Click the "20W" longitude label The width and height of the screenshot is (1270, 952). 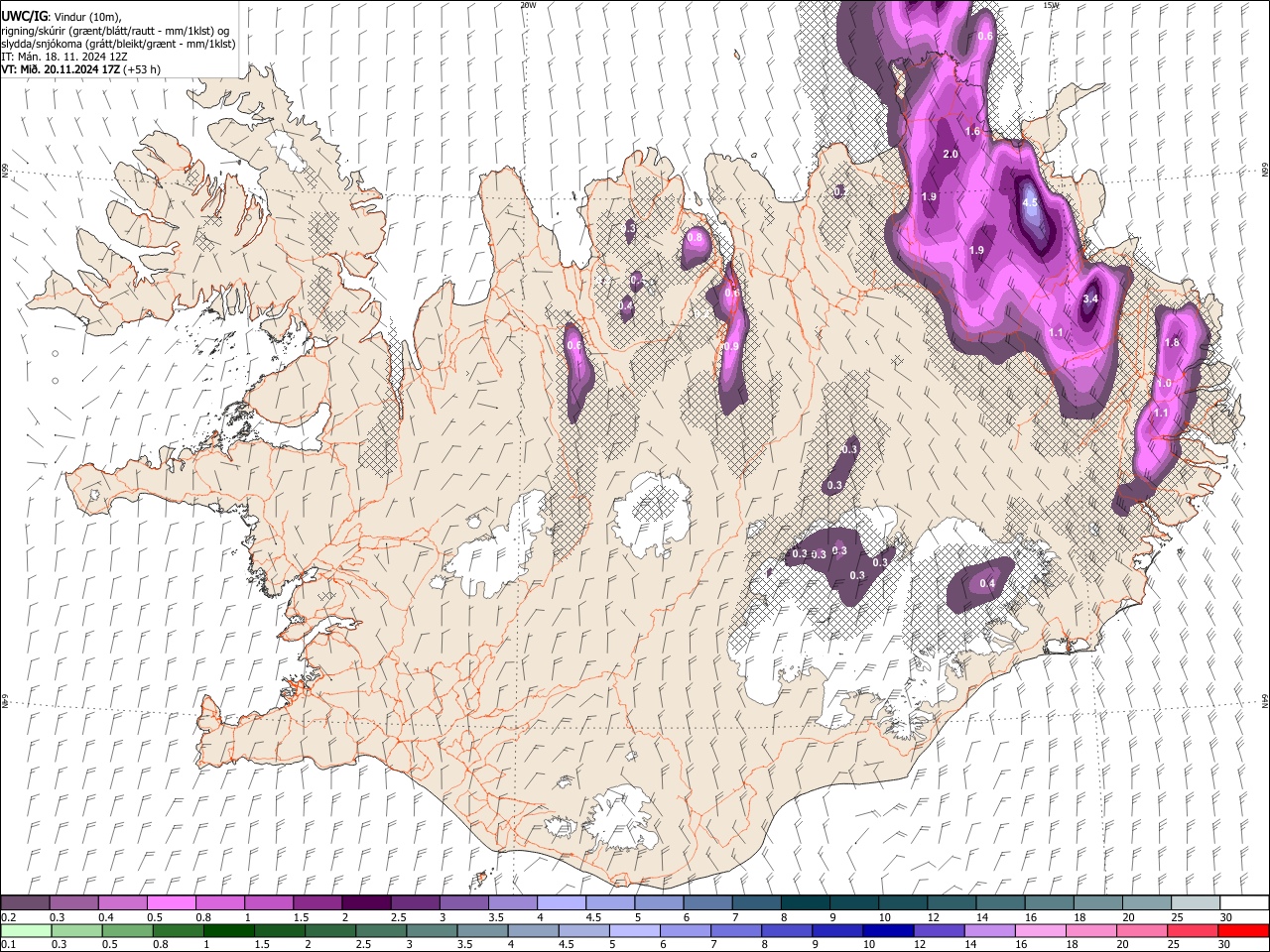pos(528,5)
